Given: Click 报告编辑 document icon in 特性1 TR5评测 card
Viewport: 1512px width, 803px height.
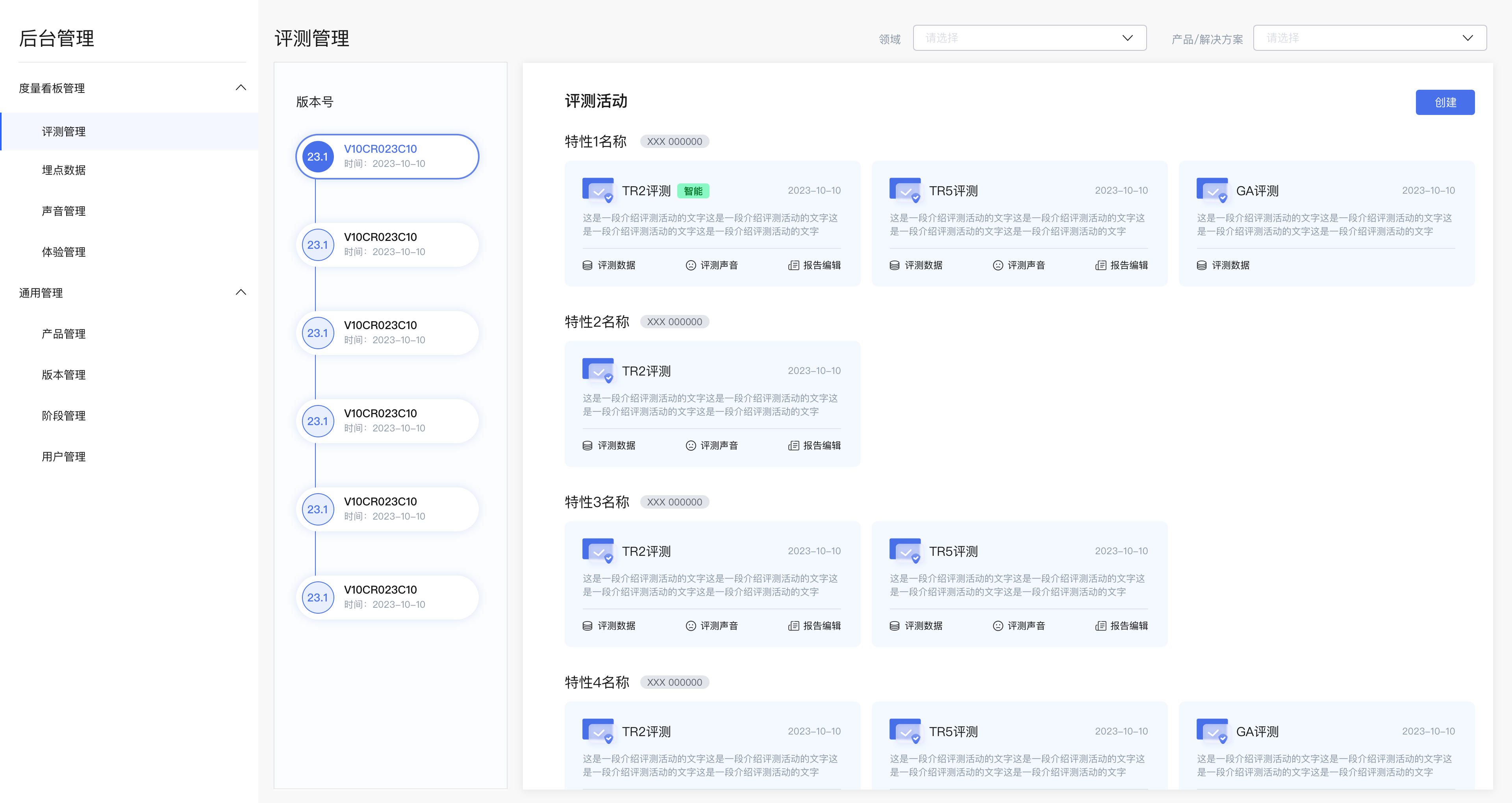Looking at the screenshot, I should point(1101,265).
